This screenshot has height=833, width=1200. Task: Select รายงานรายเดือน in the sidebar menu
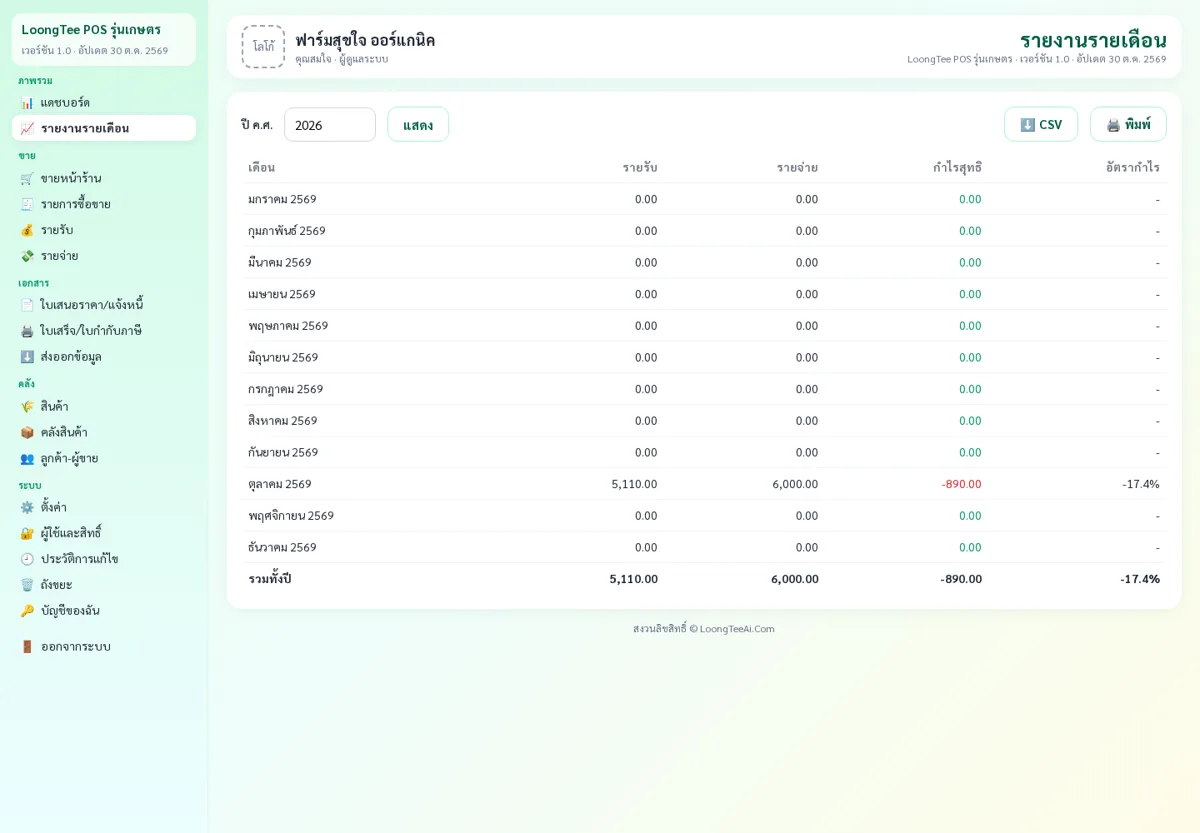104,128
